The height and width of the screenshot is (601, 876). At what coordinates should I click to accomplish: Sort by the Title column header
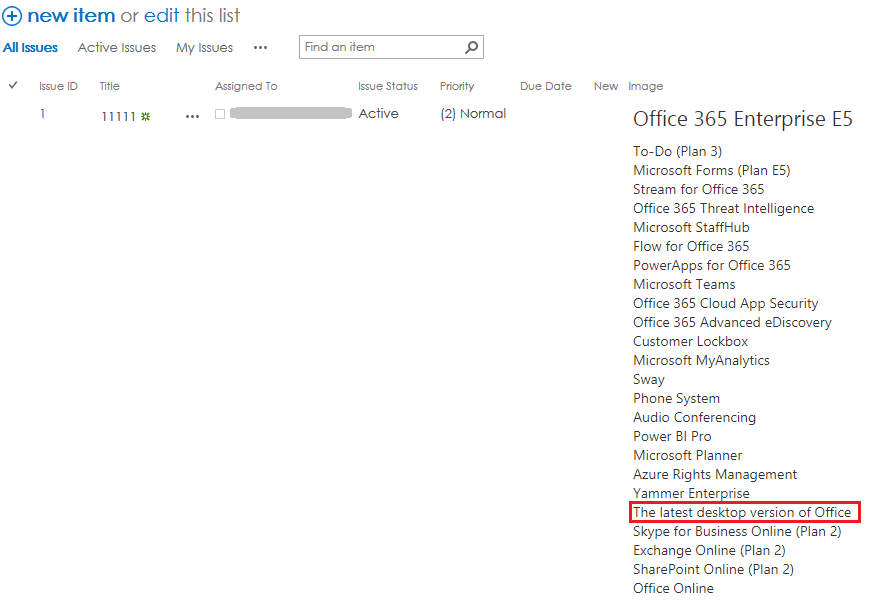[110, 86]
